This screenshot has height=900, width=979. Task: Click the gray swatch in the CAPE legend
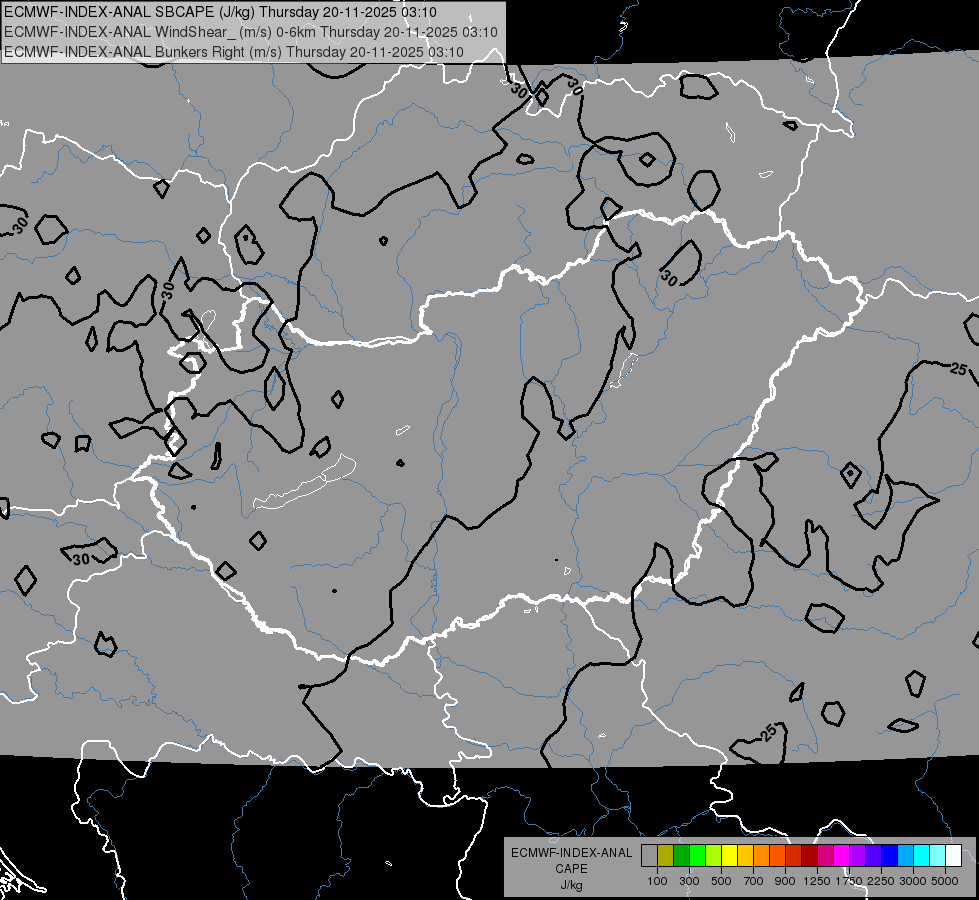point(649,855)
